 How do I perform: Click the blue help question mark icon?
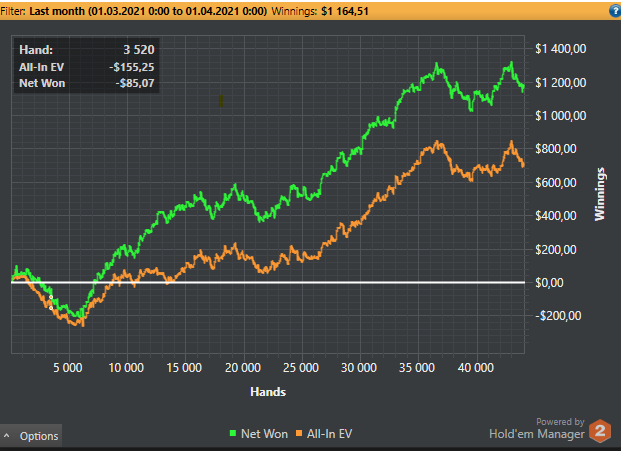(615, 11)
